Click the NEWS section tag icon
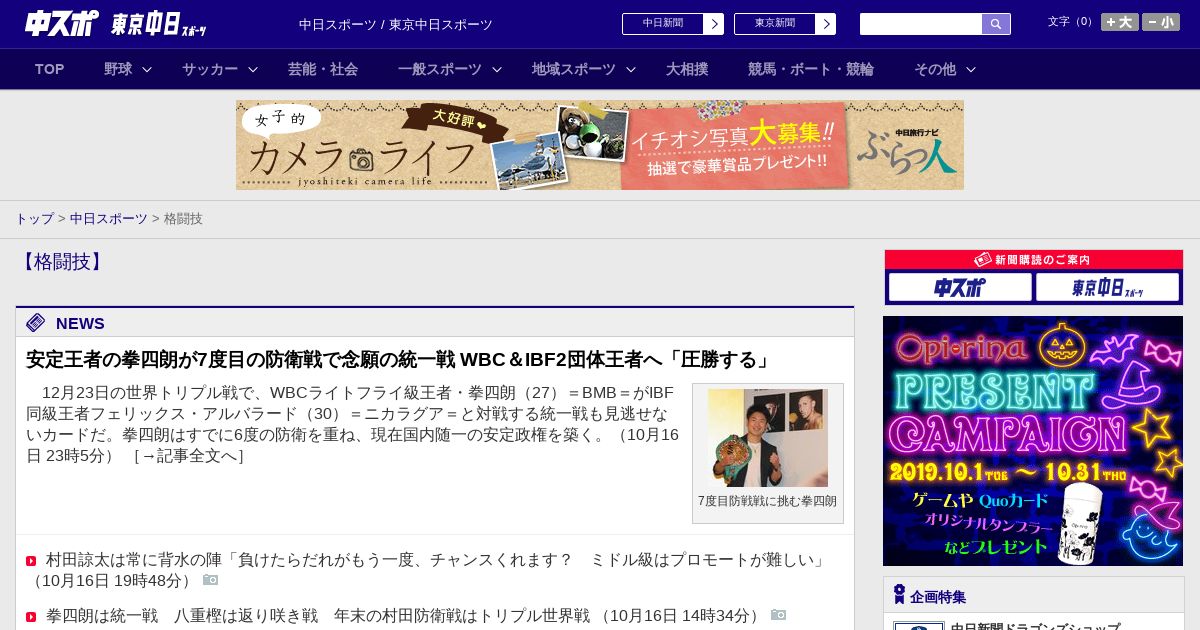The width and height of the screenshot is (1200, 630). coord(36,322)
